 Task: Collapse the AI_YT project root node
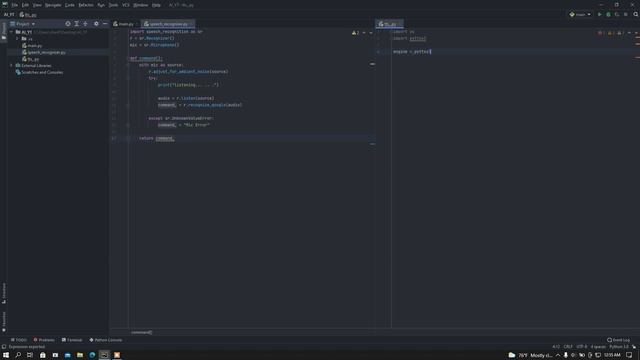point(11,32)
